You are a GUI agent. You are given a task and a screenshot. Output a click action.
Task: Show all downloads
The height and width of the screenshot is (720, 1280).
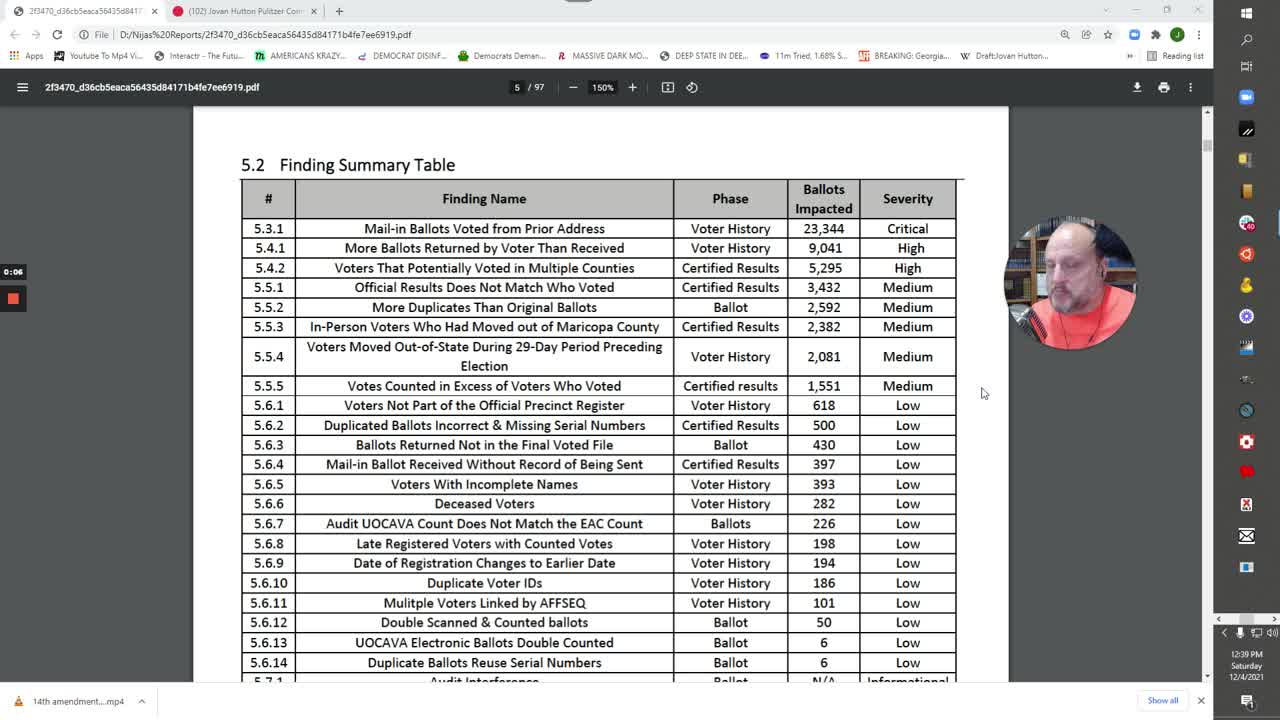point(1163,700)
